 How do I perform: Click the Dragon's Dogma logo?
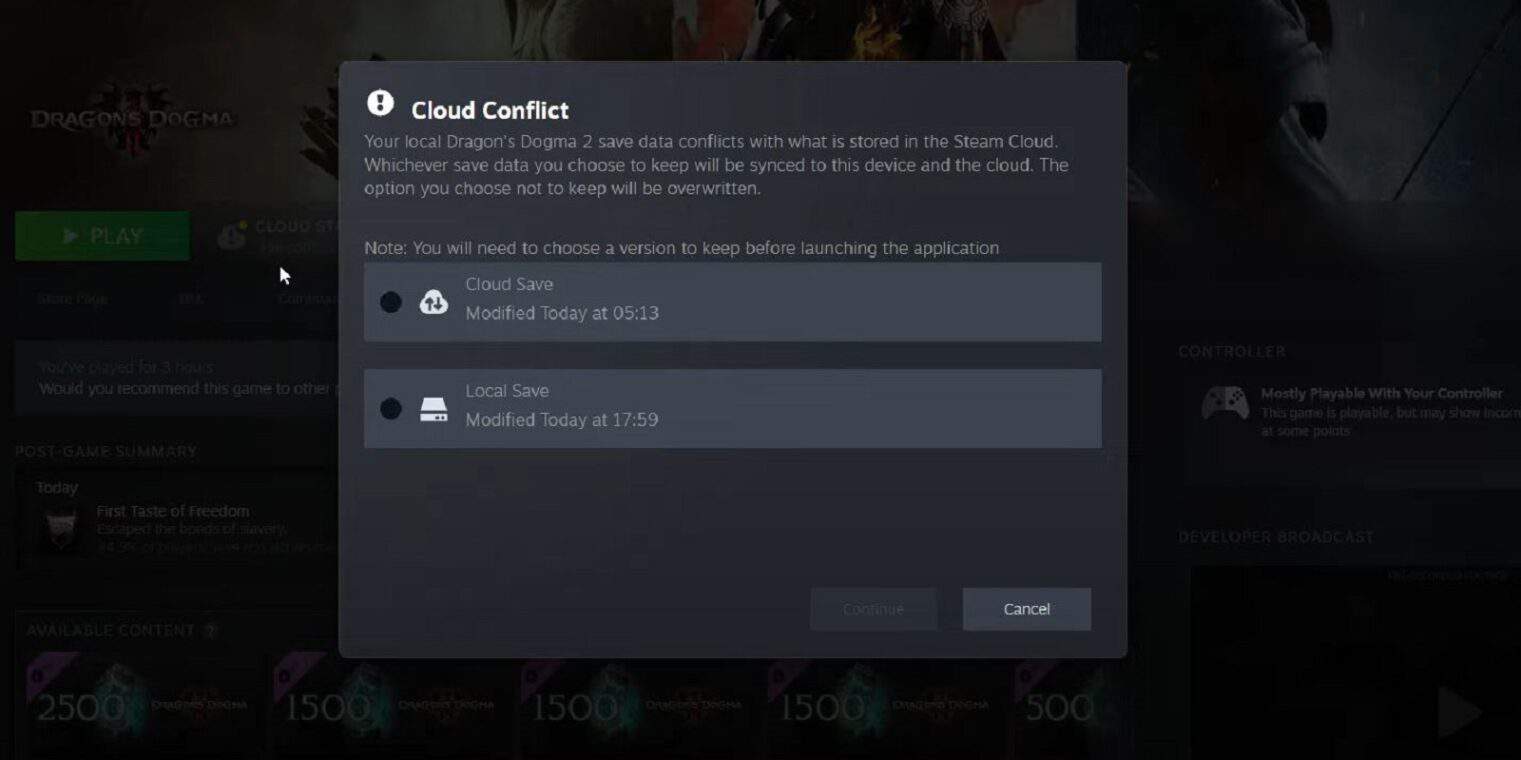coord(132,121)
